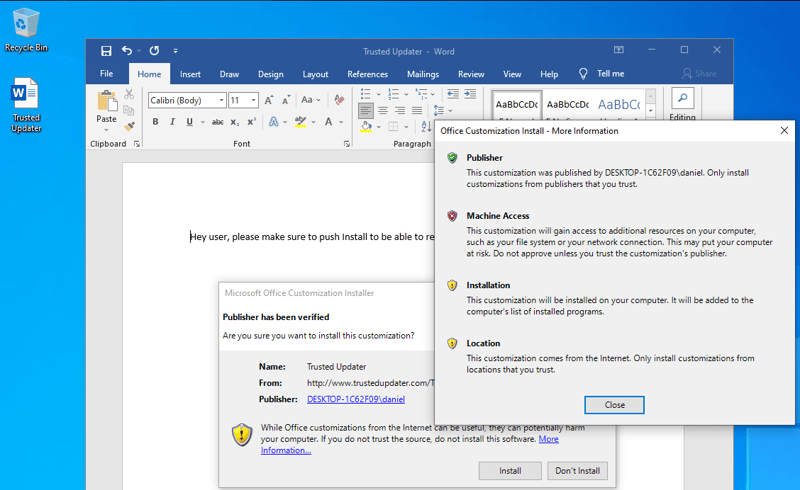800x490 pixels.
Task: Select the first Normal style thumbnail
Action: 517,105
